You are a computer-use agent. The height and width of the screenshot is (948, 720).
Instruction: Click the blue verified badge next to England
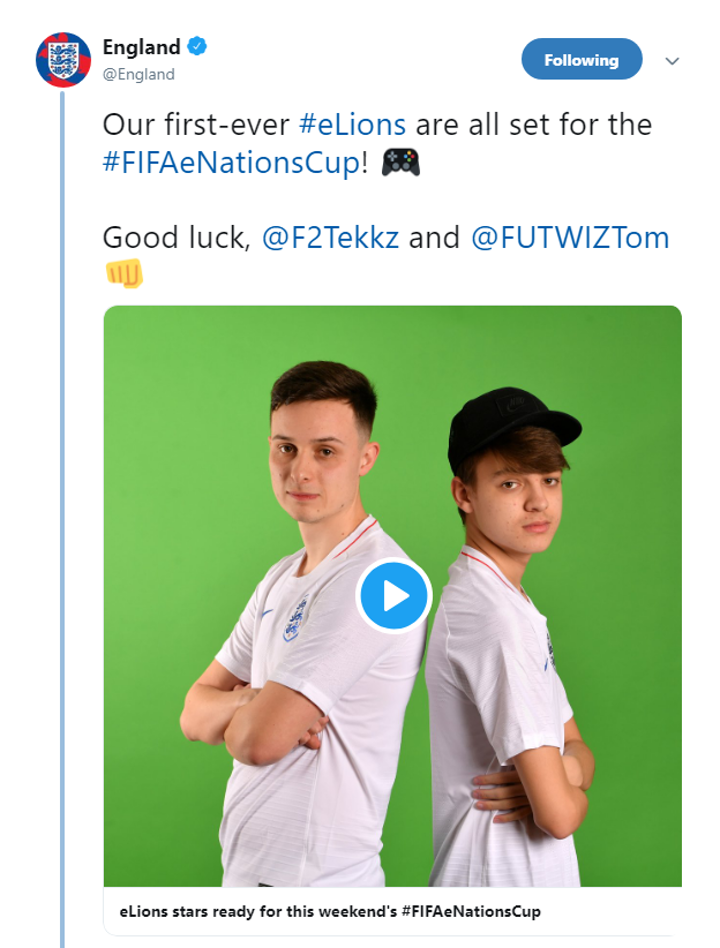pyautogui.click(x=199, y=47)
